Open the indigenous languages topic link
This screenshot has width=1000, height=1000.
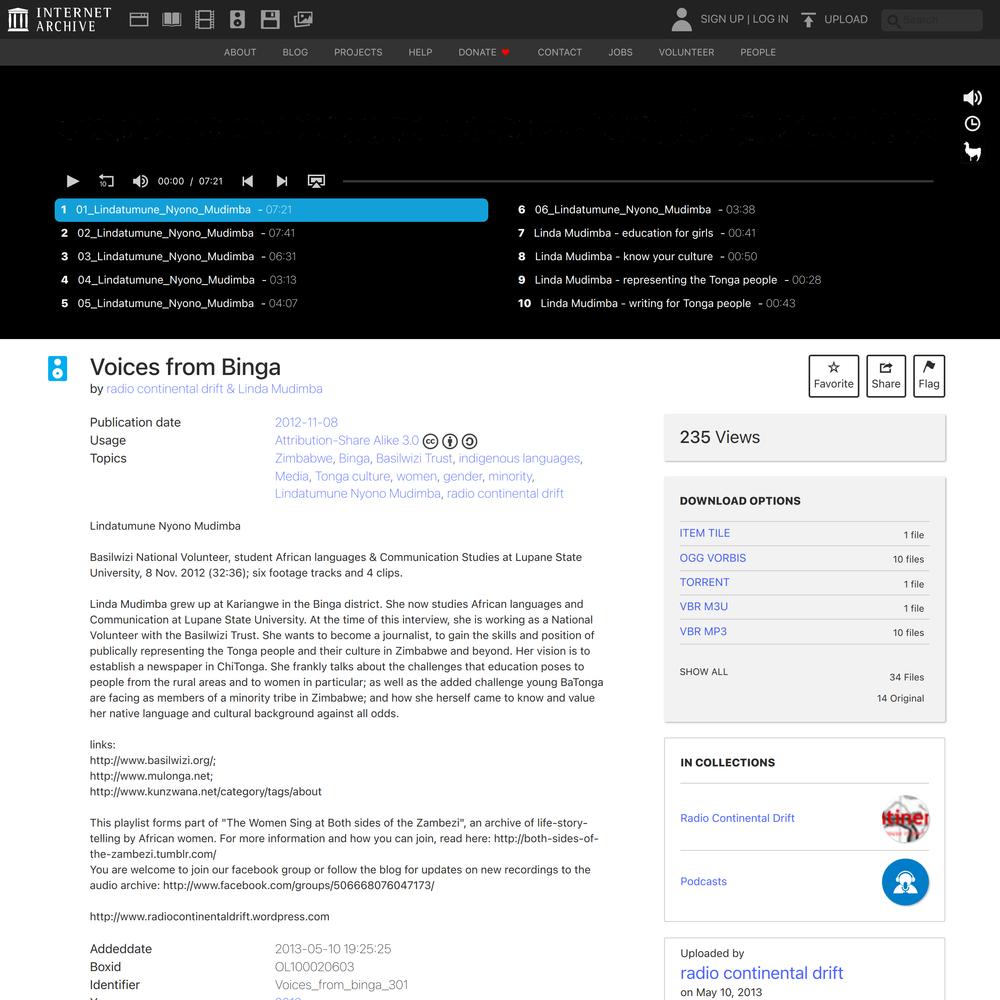tap(519, 459)
